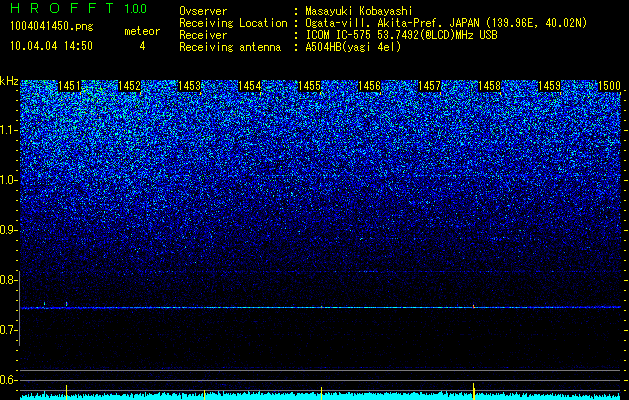The height and width of the screenshot is (400, 629).
Task: Click the 1454 time marker
Action: (x=250, y=86)
